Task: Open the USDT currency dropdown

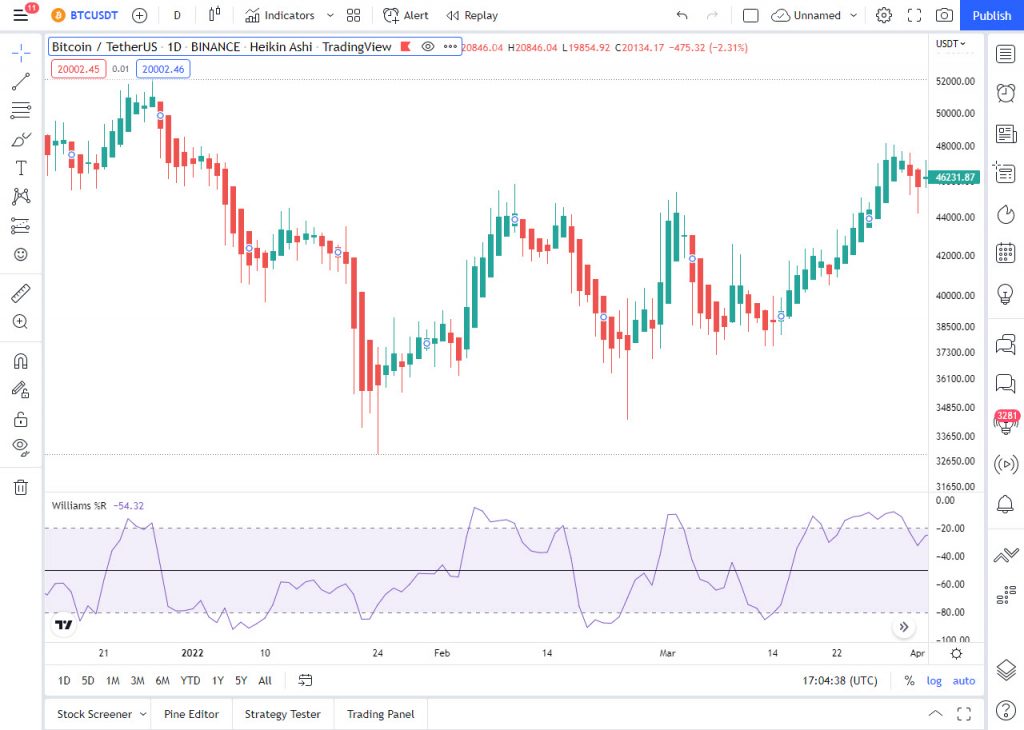Action: 950,44
